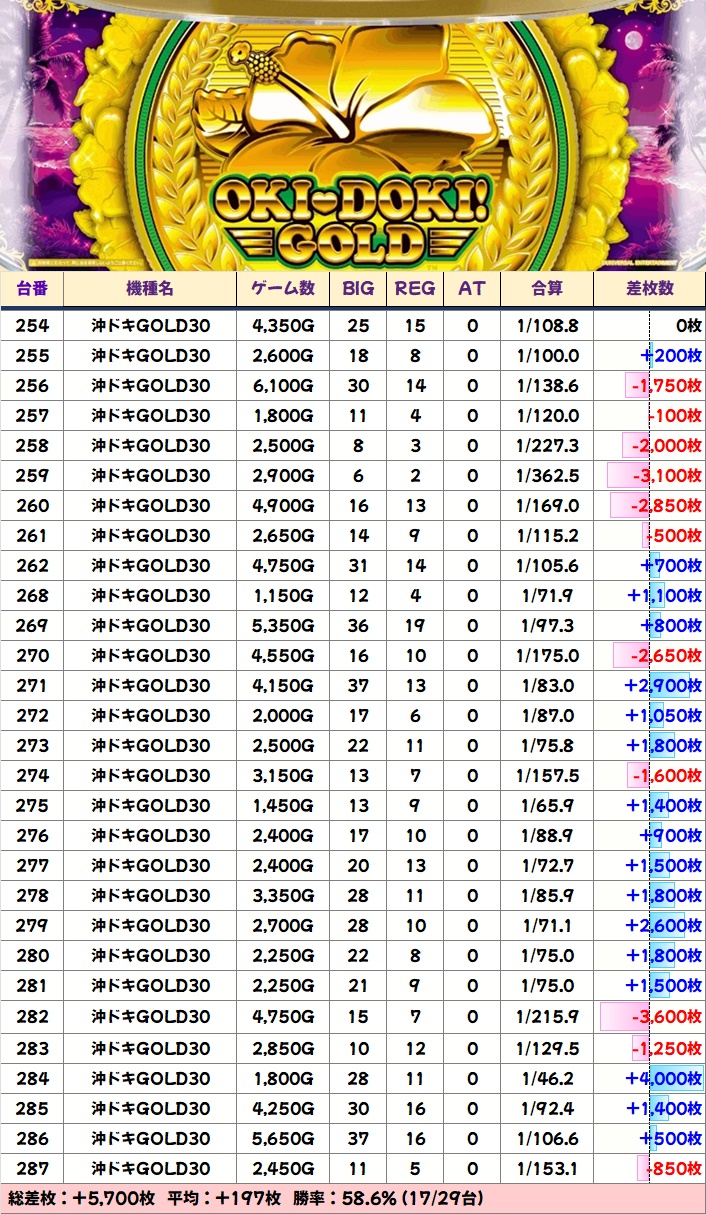The height and width of the screenshot is (1214, 706).
Task: Select the BIG column header
Action: (x=358, y=288)
